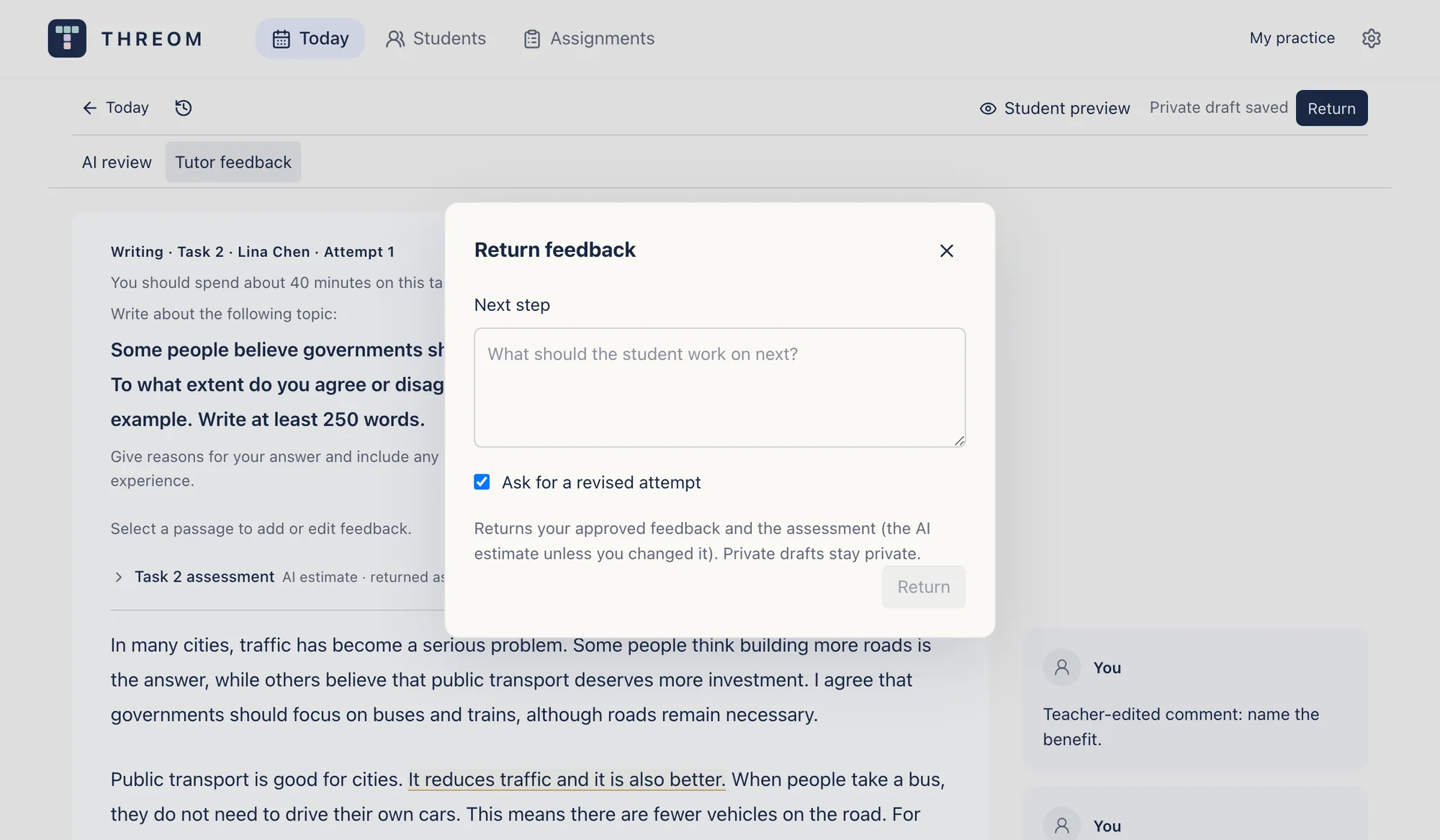Open the Today tab in navigation

pos(310,38)
